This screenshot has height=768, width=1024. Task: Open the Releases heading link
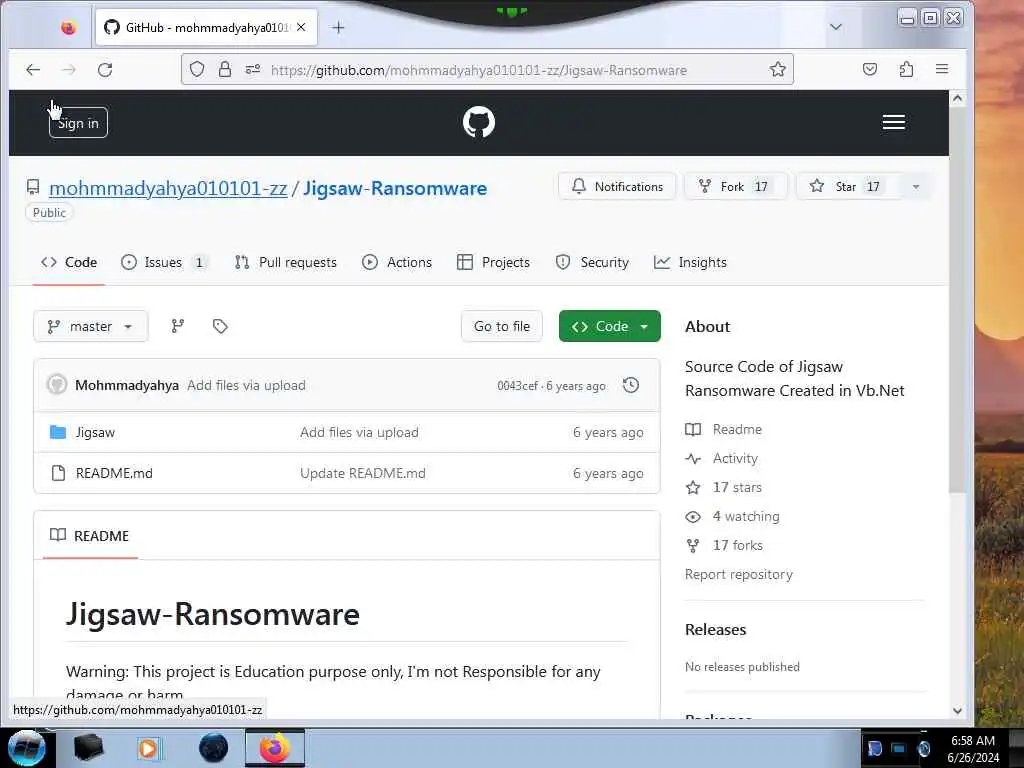[x=715, y=630]
